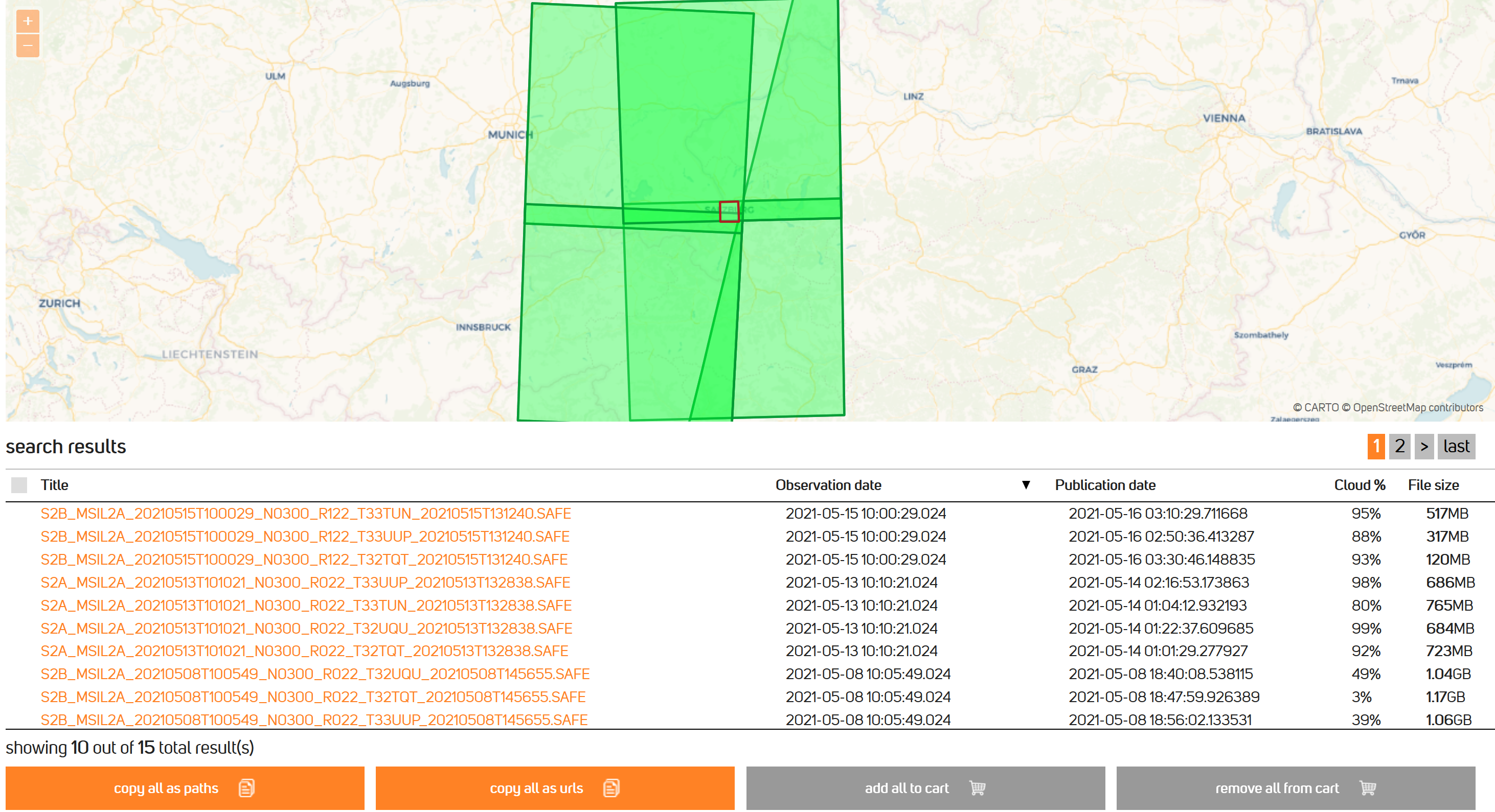Screen dimensions: 1495x812
Task: Toggle Observation date sort arrow
Action: 1026,485
